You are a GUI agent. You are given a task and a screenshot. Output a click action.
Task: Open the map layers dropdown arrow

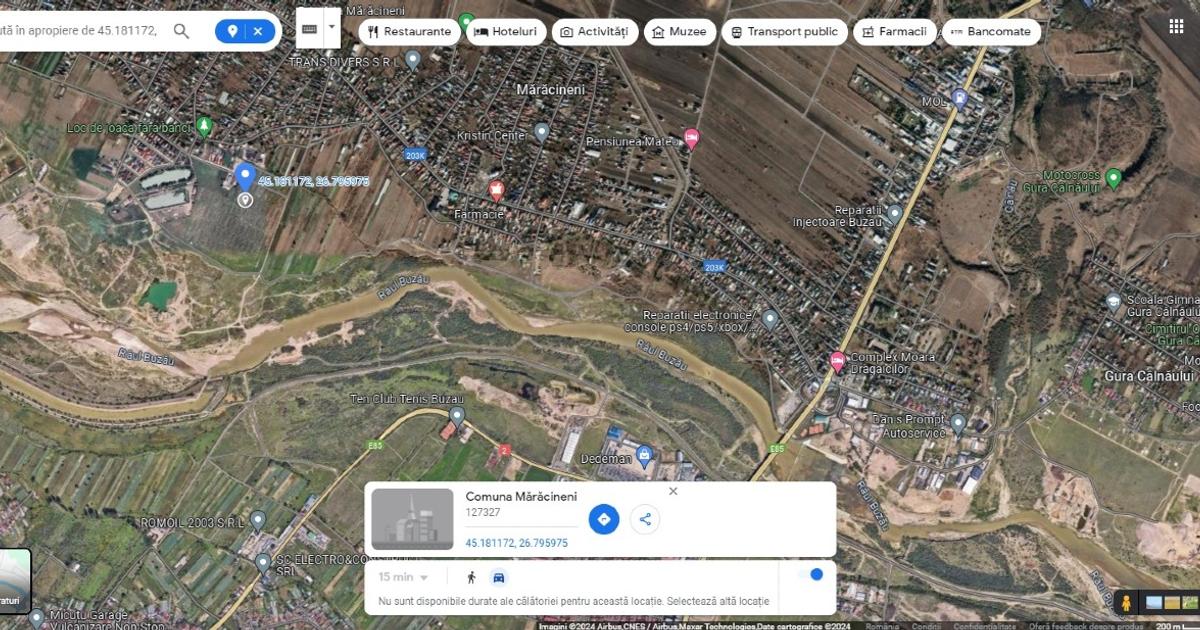(332, 27)
